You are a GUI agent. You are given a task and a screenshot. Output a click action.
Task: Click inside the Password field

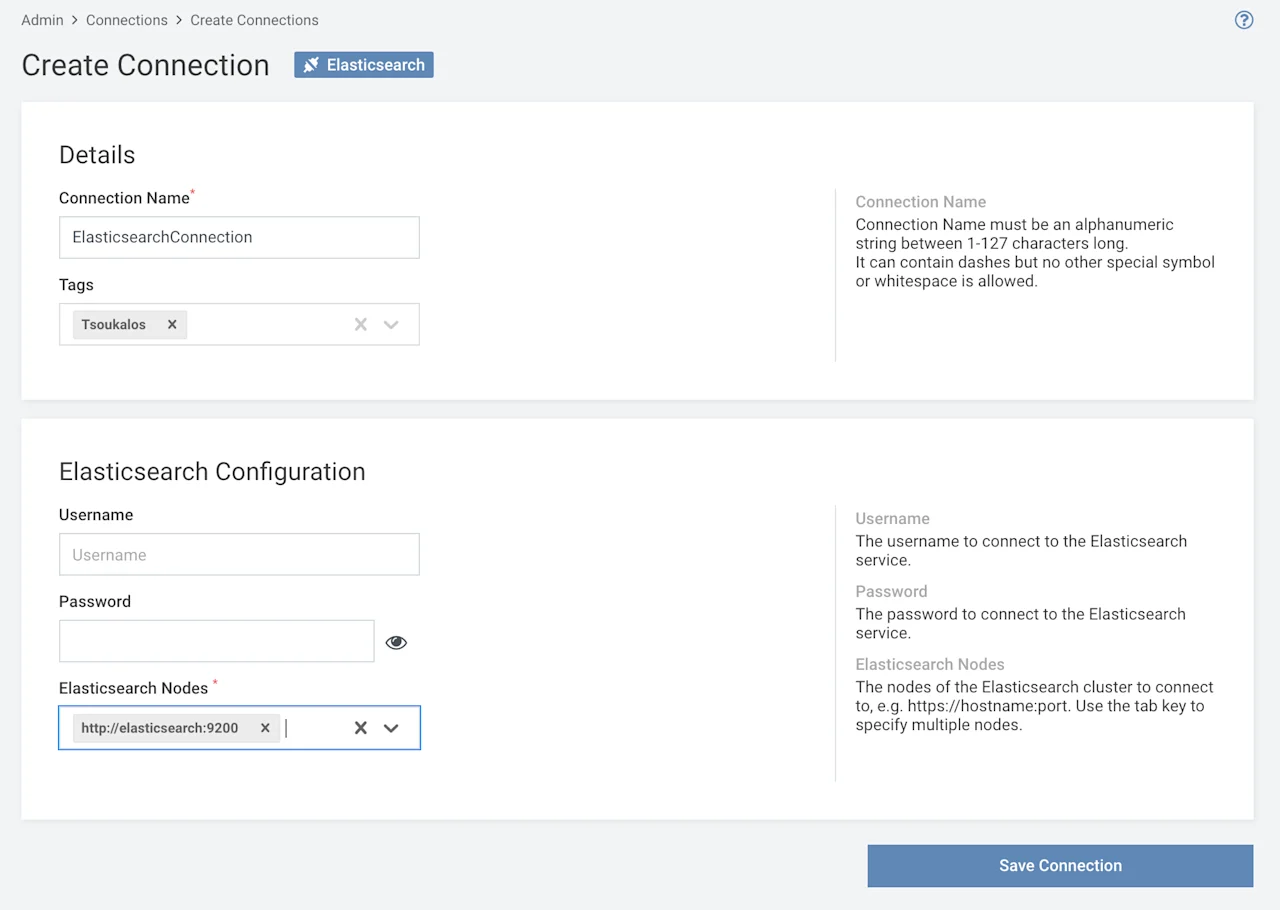(x=216, y=641)
